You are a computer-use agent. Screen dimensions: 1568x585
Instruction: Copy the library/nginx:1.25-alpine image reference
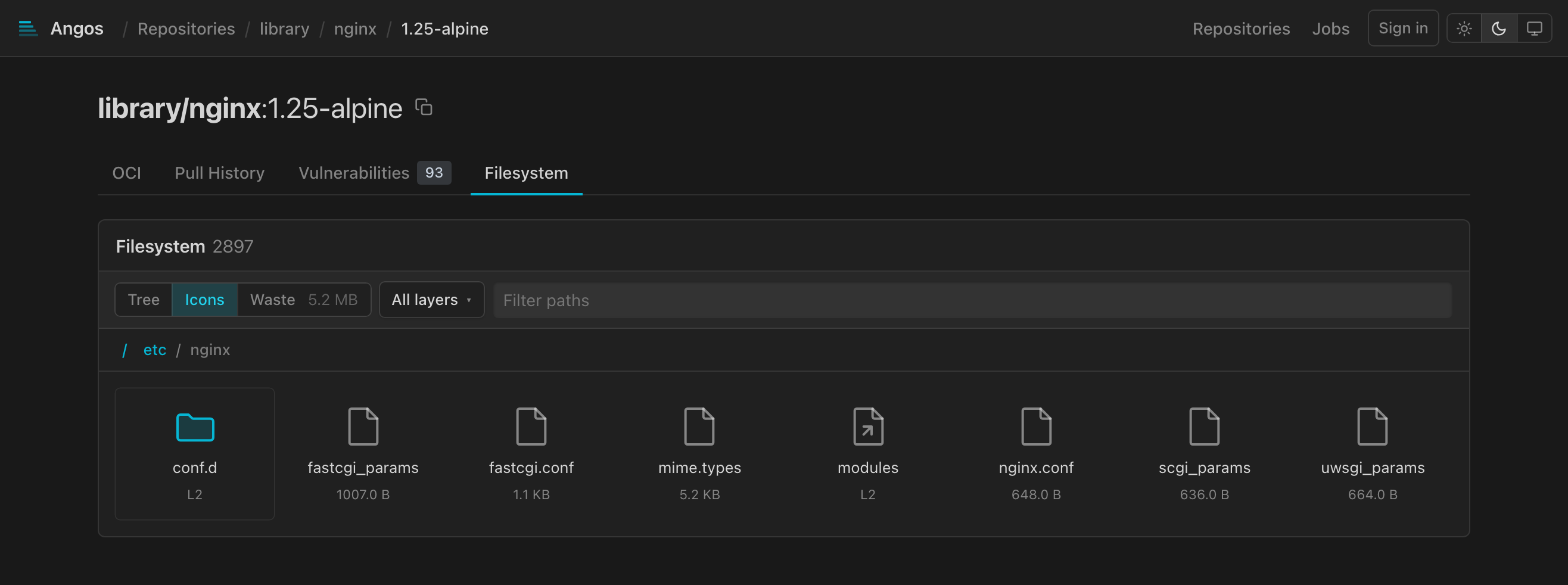pos(424,107)
